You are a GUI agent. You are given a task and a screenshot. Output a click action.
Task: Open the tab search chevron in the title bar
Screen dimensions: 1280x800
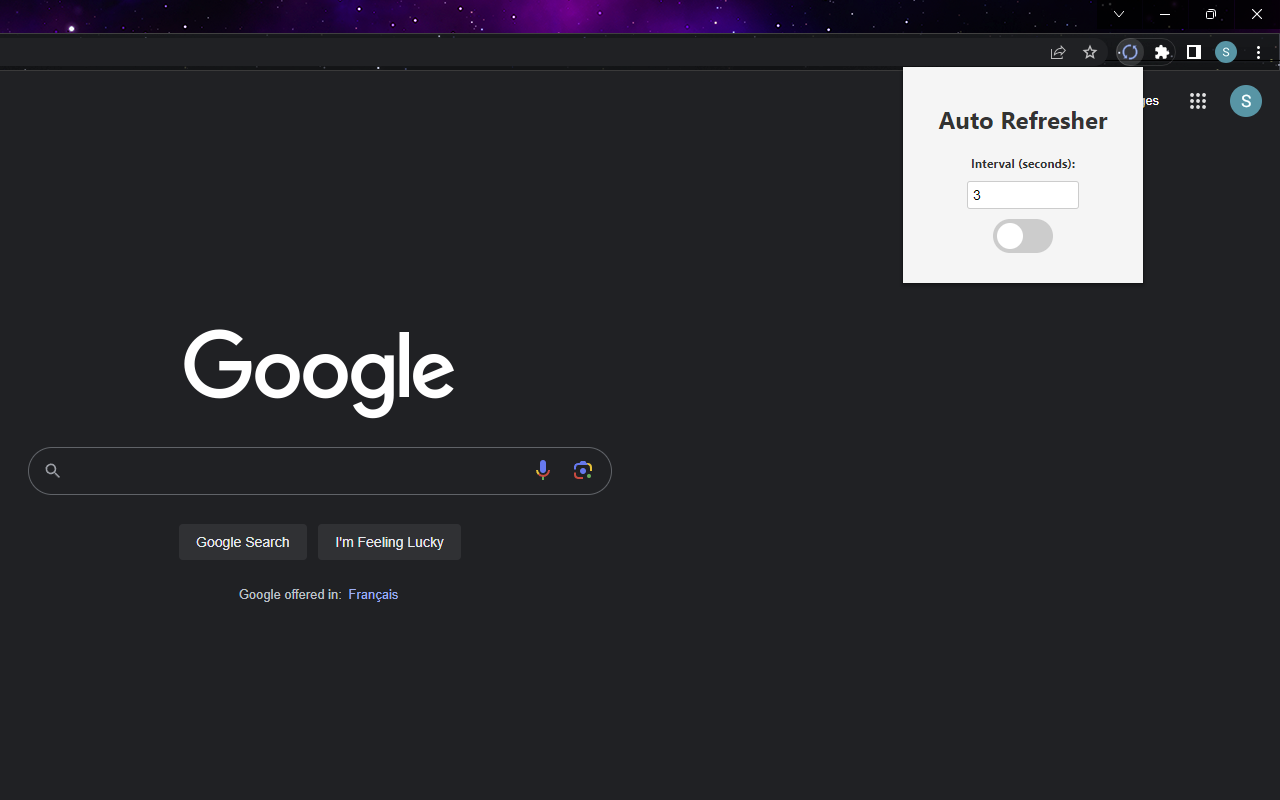[1118, 14]
